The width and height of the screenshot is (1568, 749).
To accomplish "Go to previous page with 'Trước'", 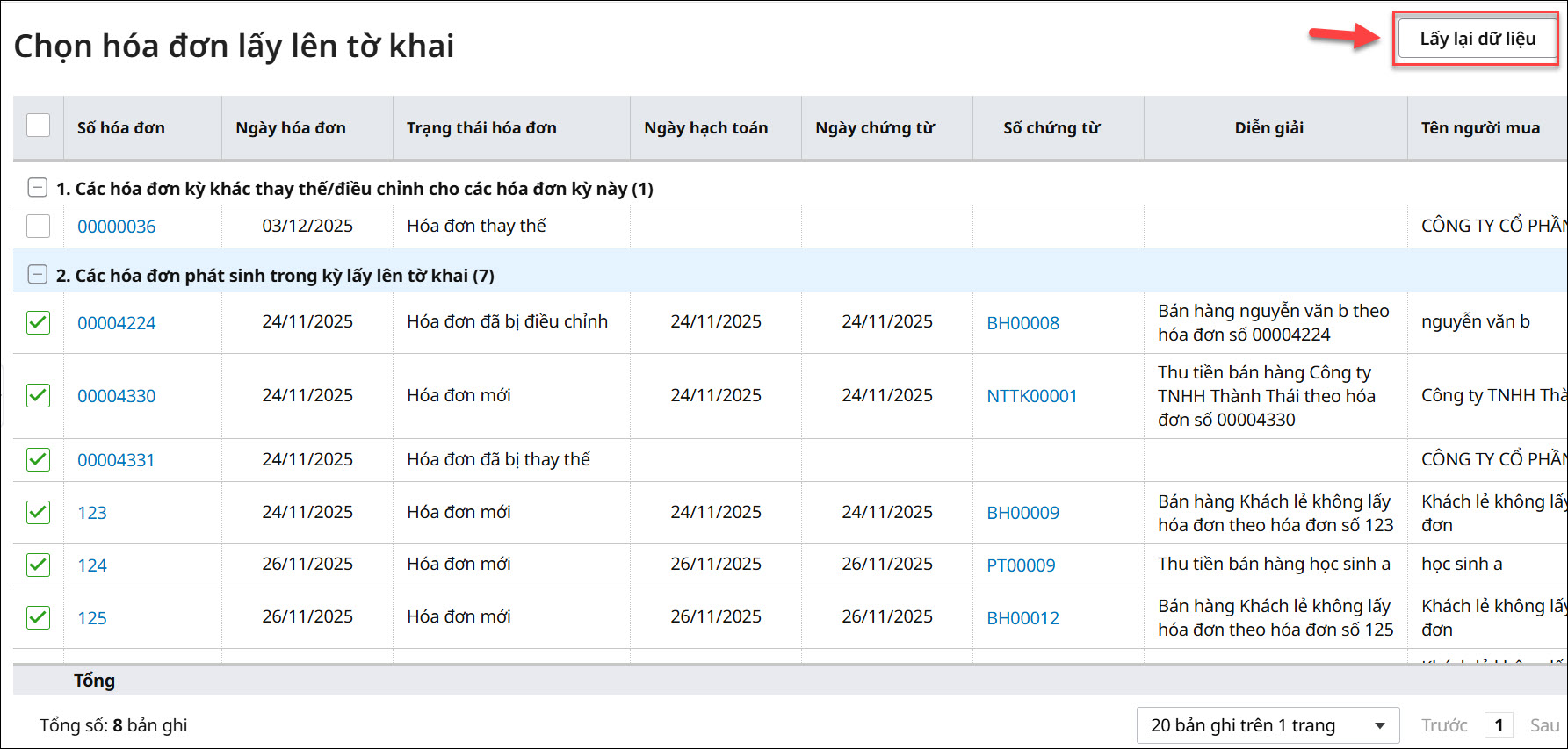I will pyautogui.click(x=1444, y=725).
